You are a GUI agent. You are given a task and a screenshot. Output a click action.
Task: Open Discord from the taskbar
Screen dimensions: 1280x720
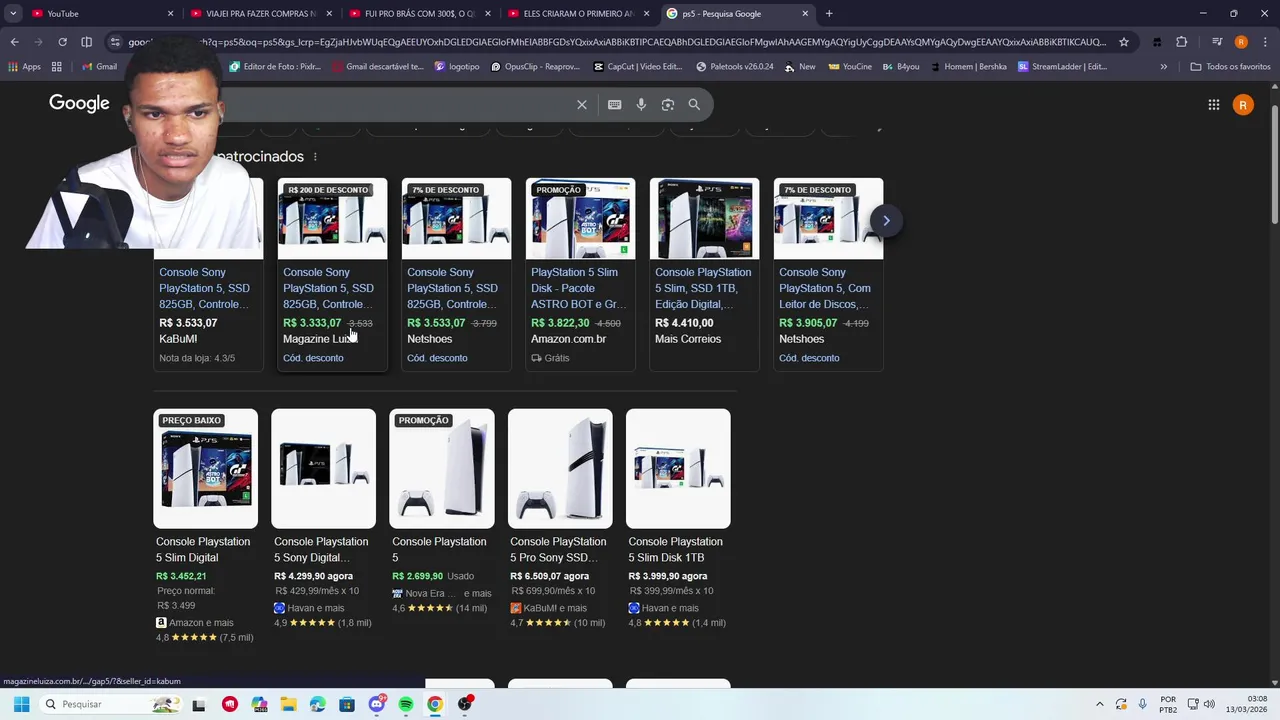click(377, 704)
